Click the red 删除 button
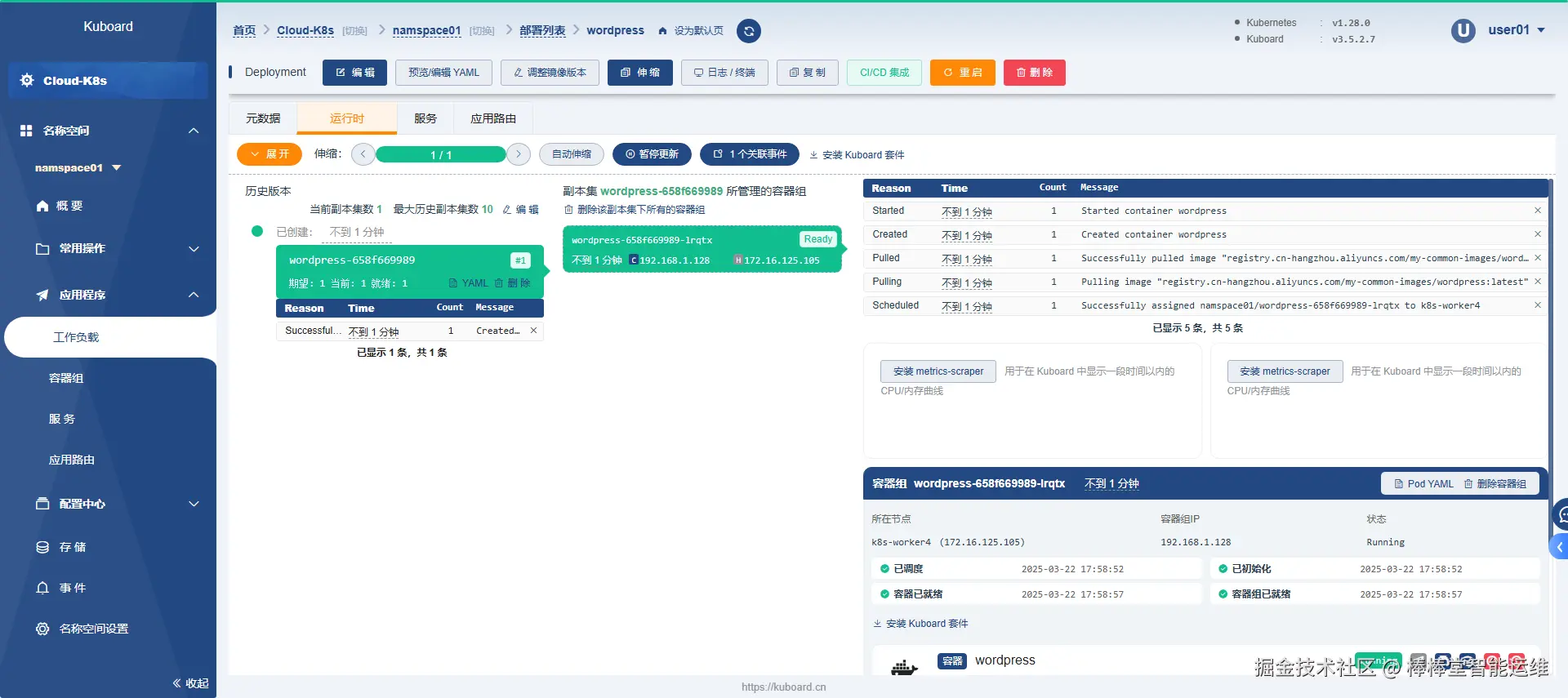1568x698 pixels. 1034,73
